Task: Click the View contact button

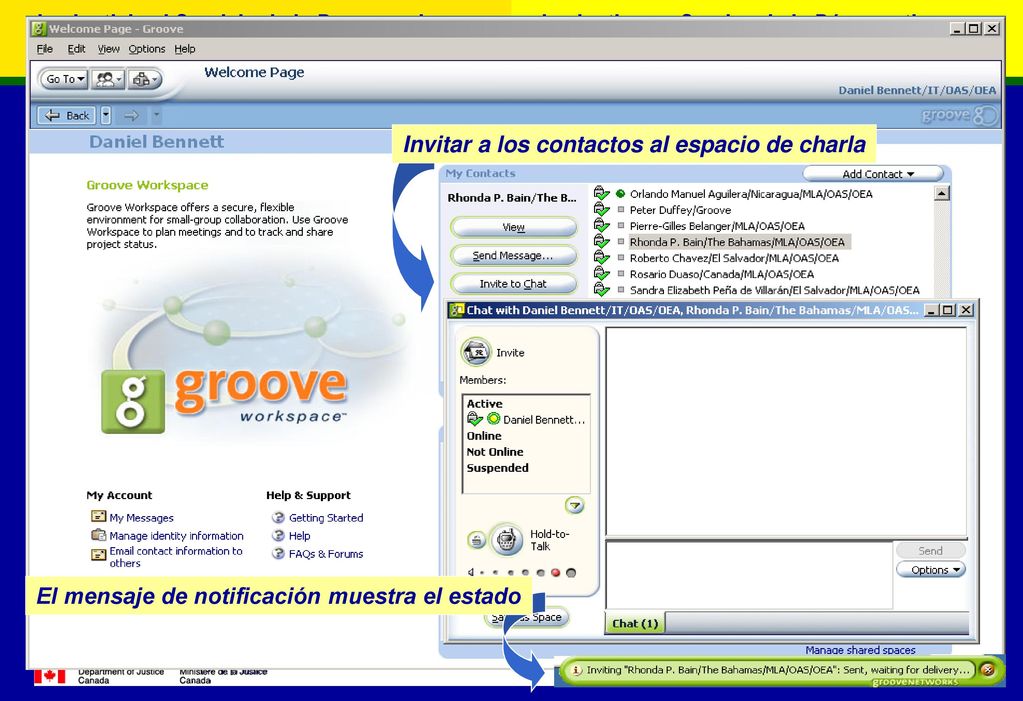Action: pyautogui.click(x=513, y=227)
